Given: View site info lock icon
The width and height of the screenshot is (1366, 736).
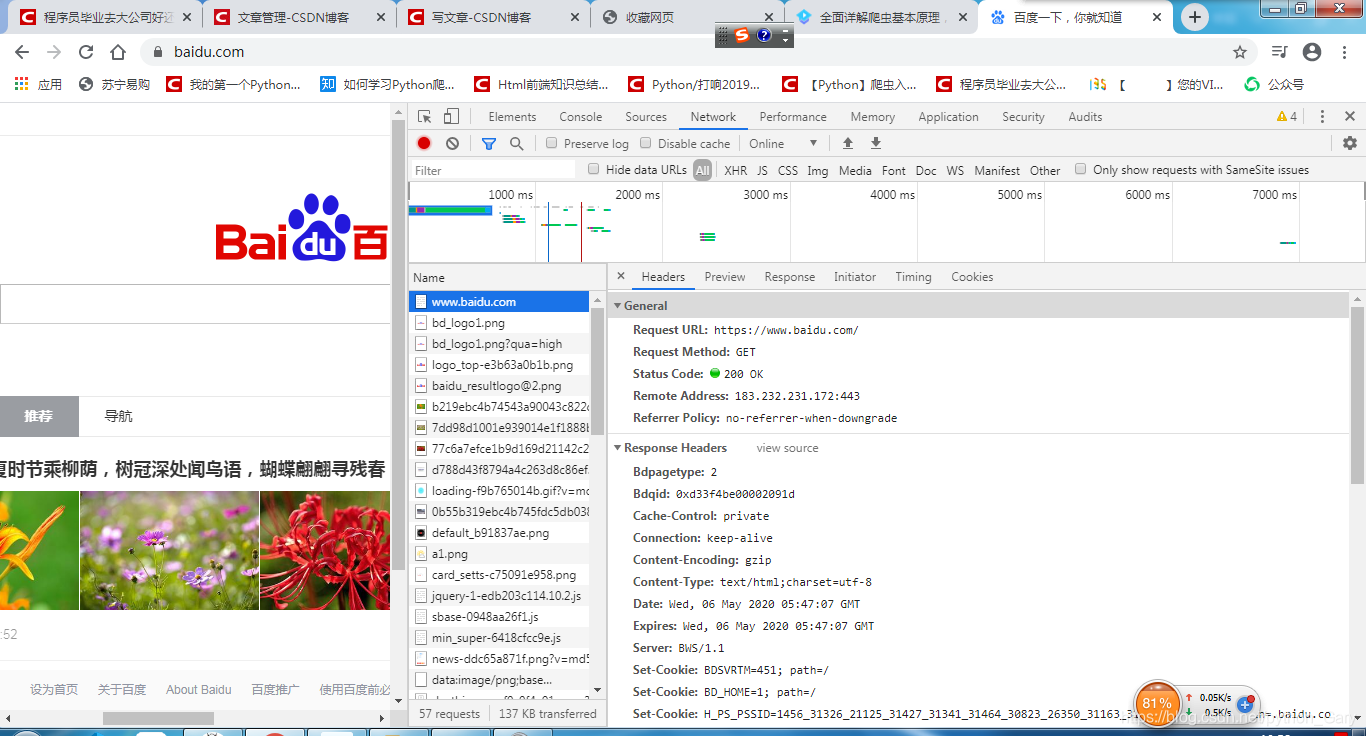Looking at the screenshot, I should tap(157, 52).
